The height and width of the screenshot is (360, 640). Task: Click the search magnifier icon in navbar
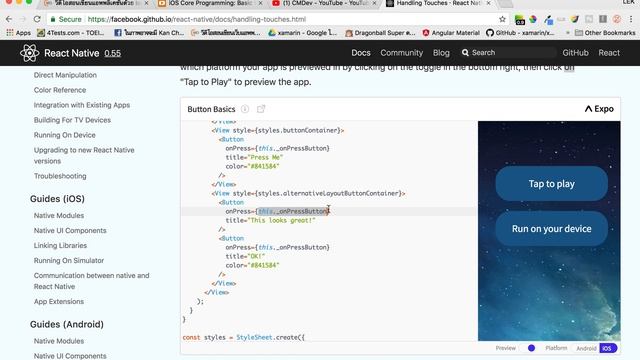465,53
